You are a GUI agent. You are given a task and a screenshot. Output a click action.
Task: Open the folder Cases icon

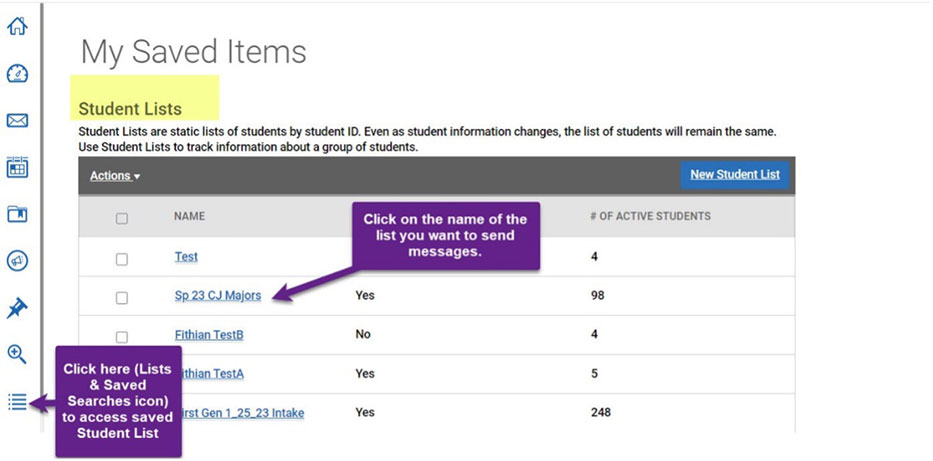pyautogui.click(x=17, y=214)
